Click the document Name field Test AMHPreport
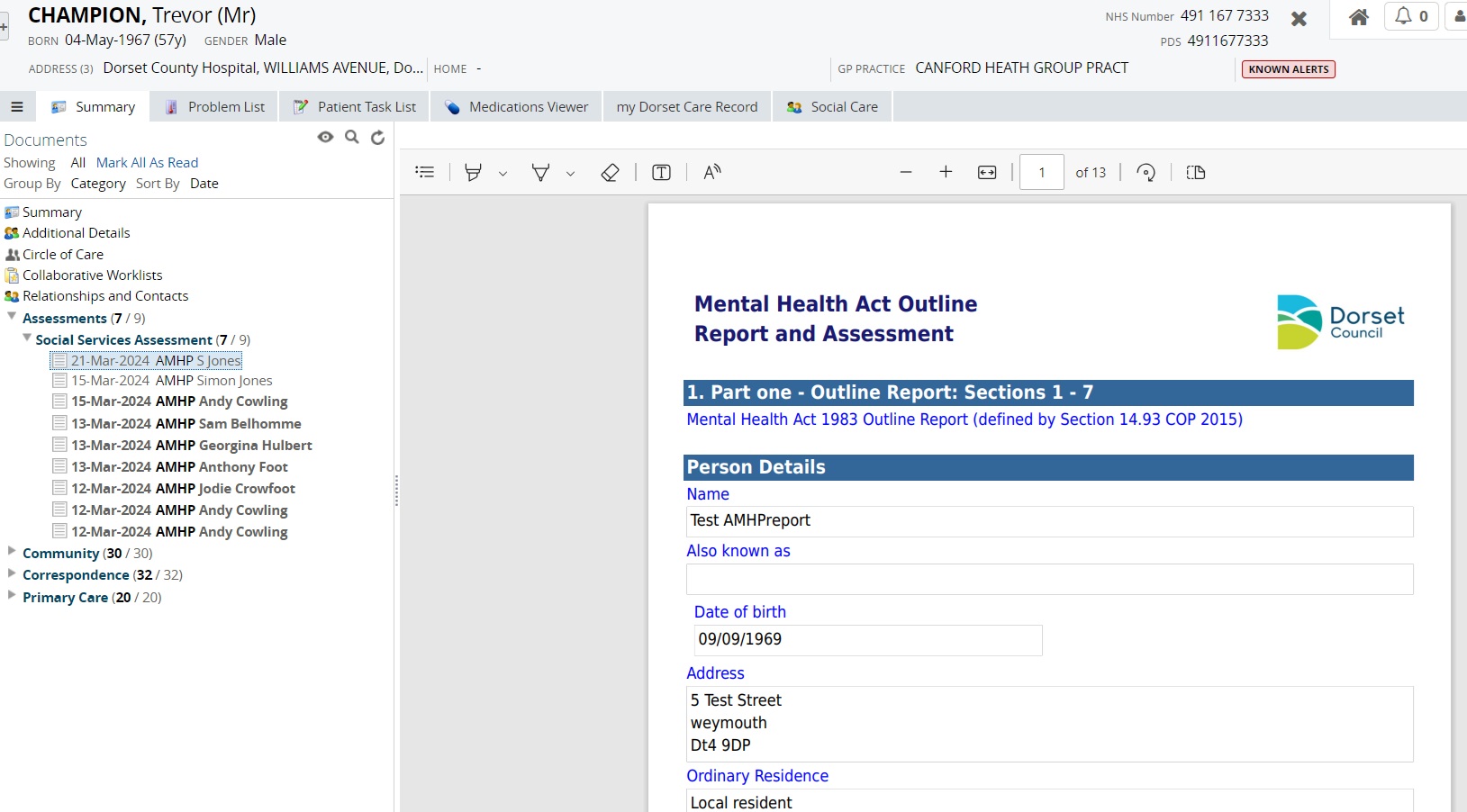 click(1049, 521)
